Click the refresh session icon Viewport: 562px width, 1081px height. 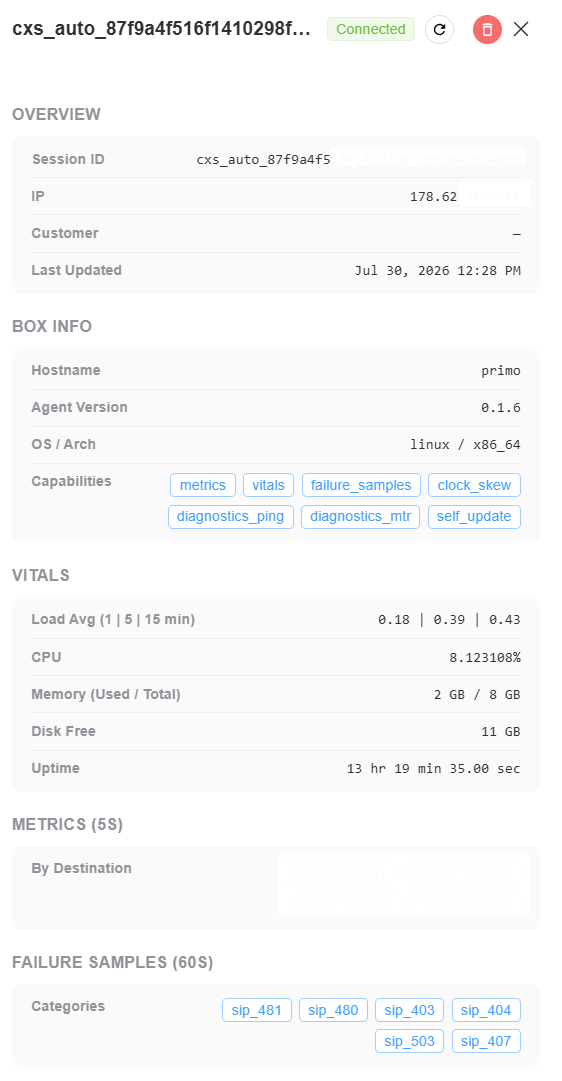(439, 30)
